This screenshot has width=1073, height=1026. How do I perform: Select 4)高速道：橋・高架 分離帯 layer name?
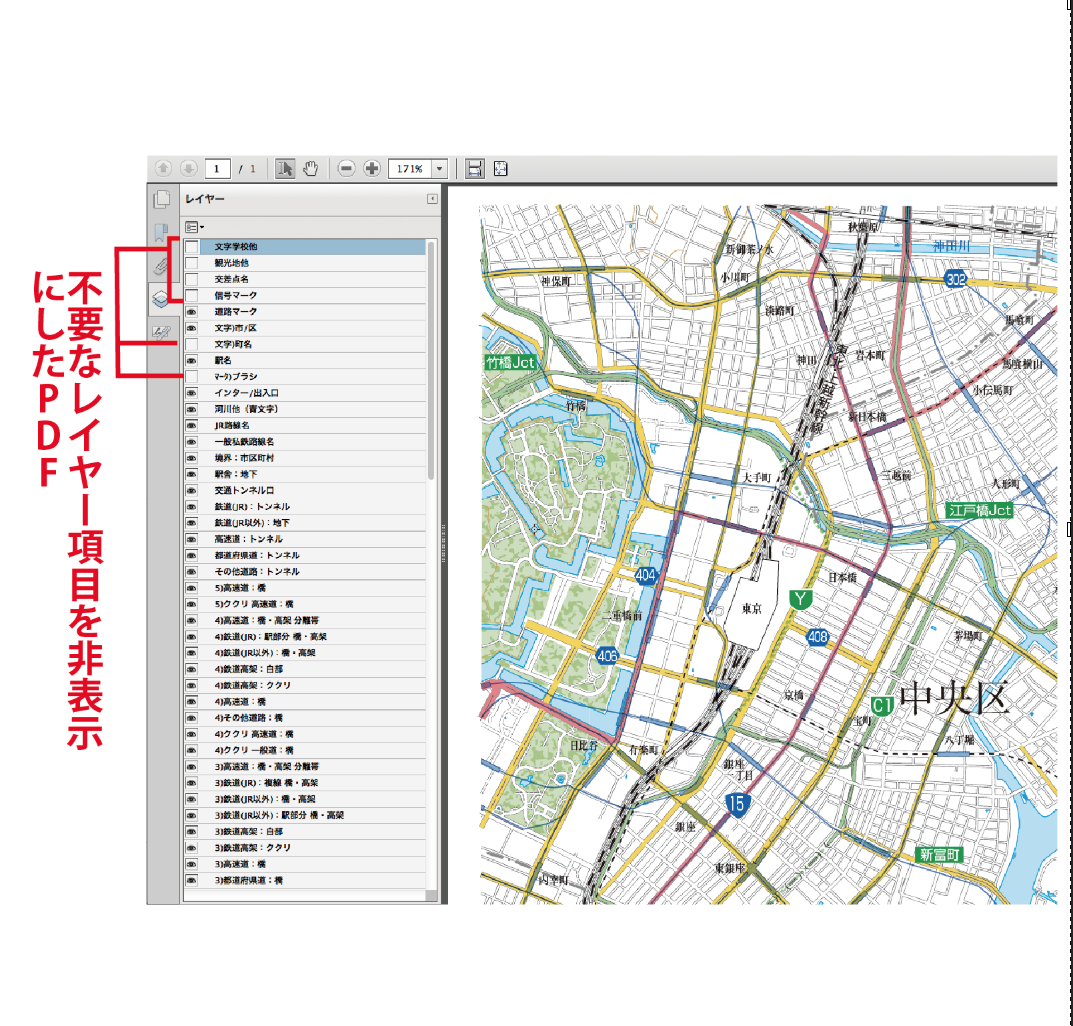(266, 620)
